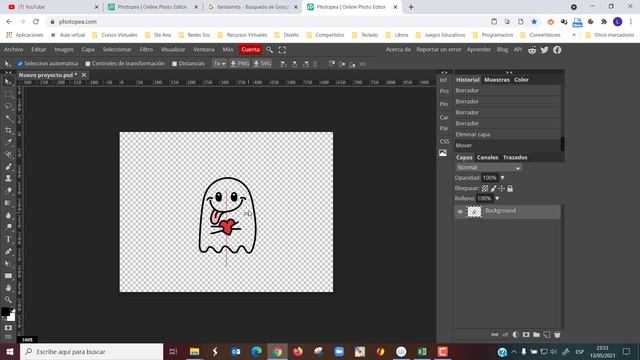640x360 pixels.
Task: Select the Pen tool
Action: click(x=8, y=251)
